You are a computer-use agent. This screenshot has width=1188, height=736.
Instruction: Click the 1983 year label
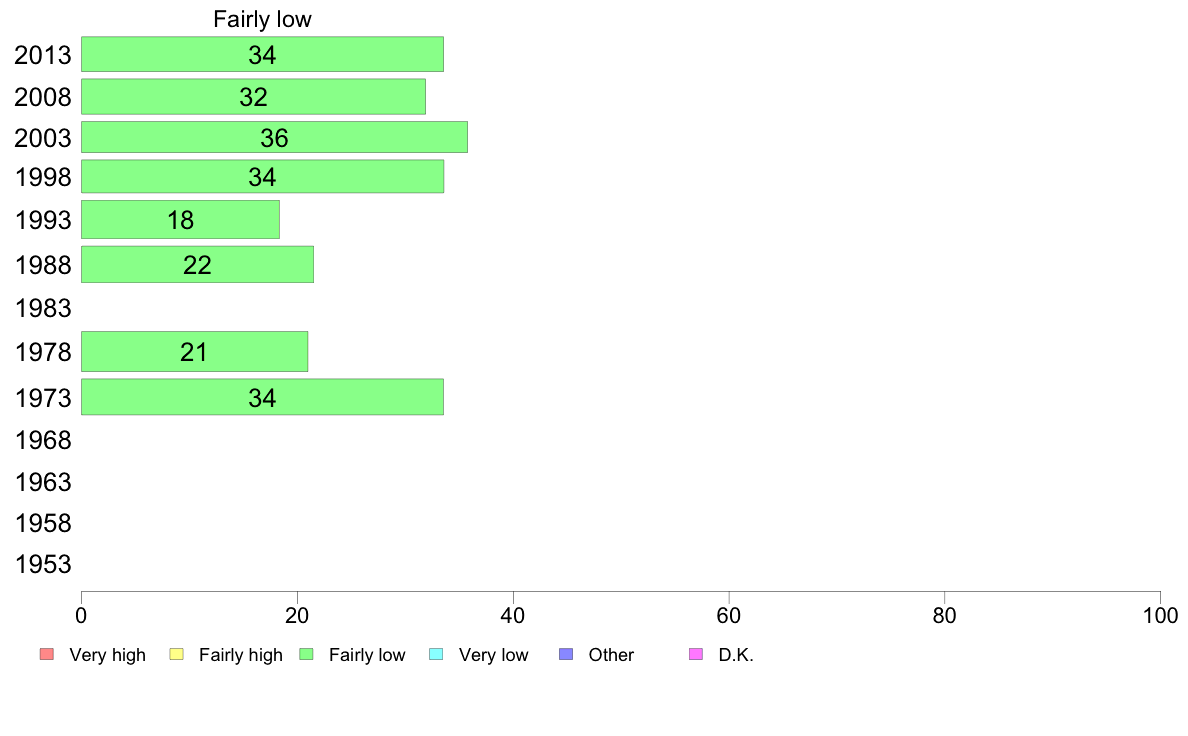click(43, 308)
